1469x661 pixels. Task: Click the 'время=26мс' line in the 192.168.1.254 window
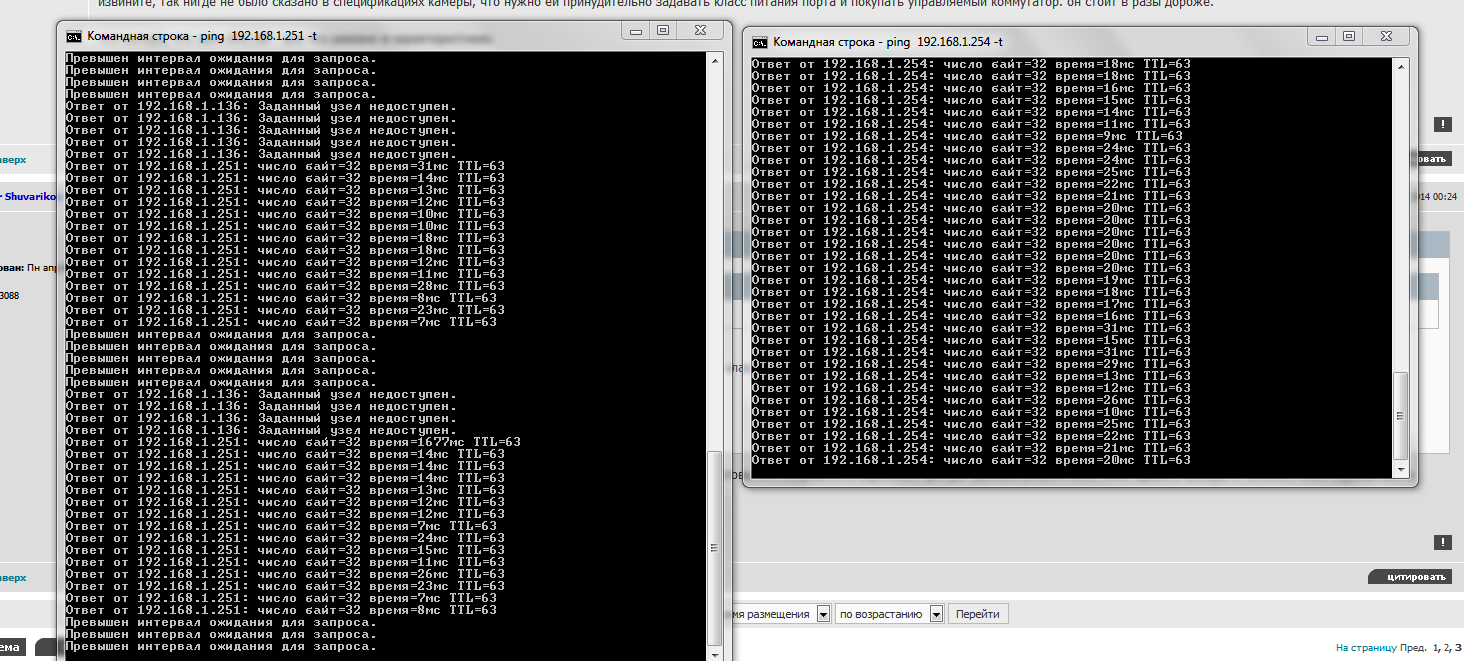971,400
